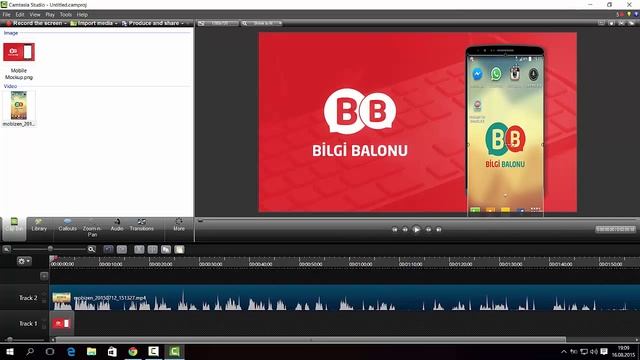The height and width of the screenshot is (360, 640).
Task: Toggle crop mode icon above preview
Action: coord(601,23)
